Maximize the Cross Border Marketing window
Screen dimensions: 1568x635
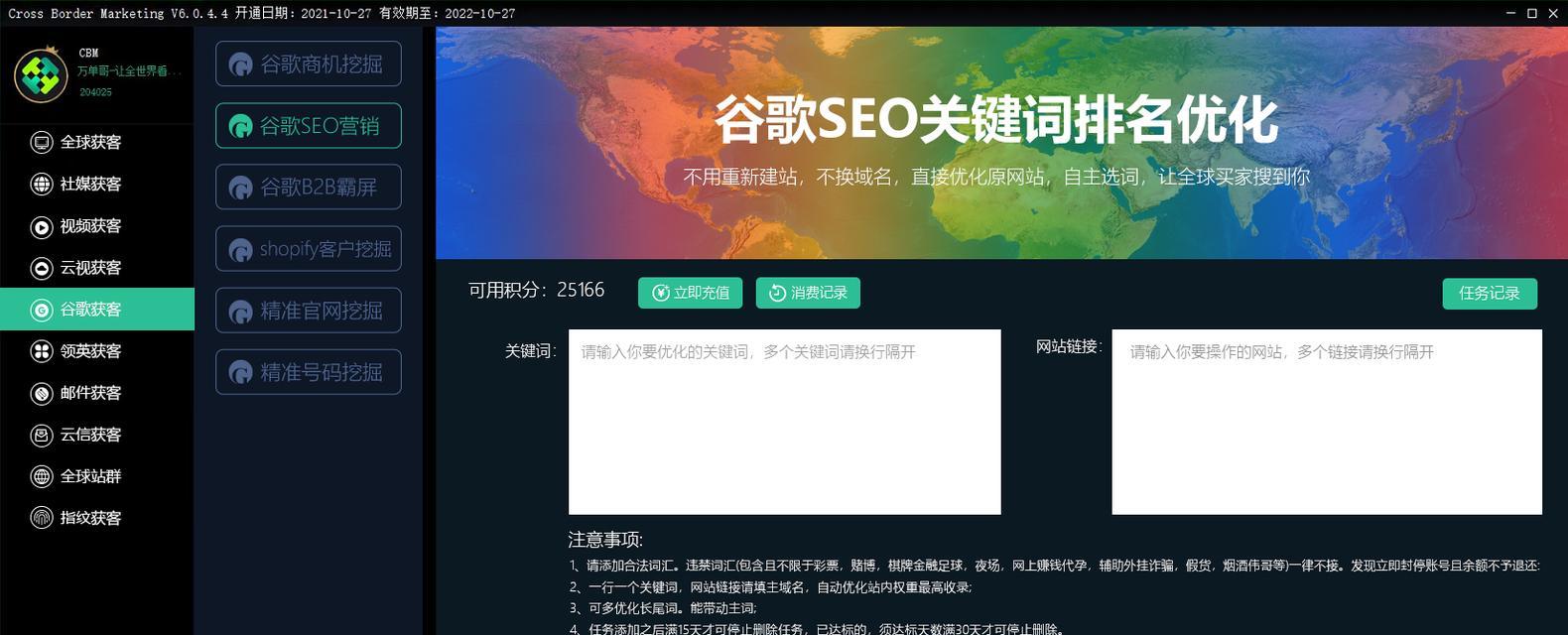pos(1531,13)
